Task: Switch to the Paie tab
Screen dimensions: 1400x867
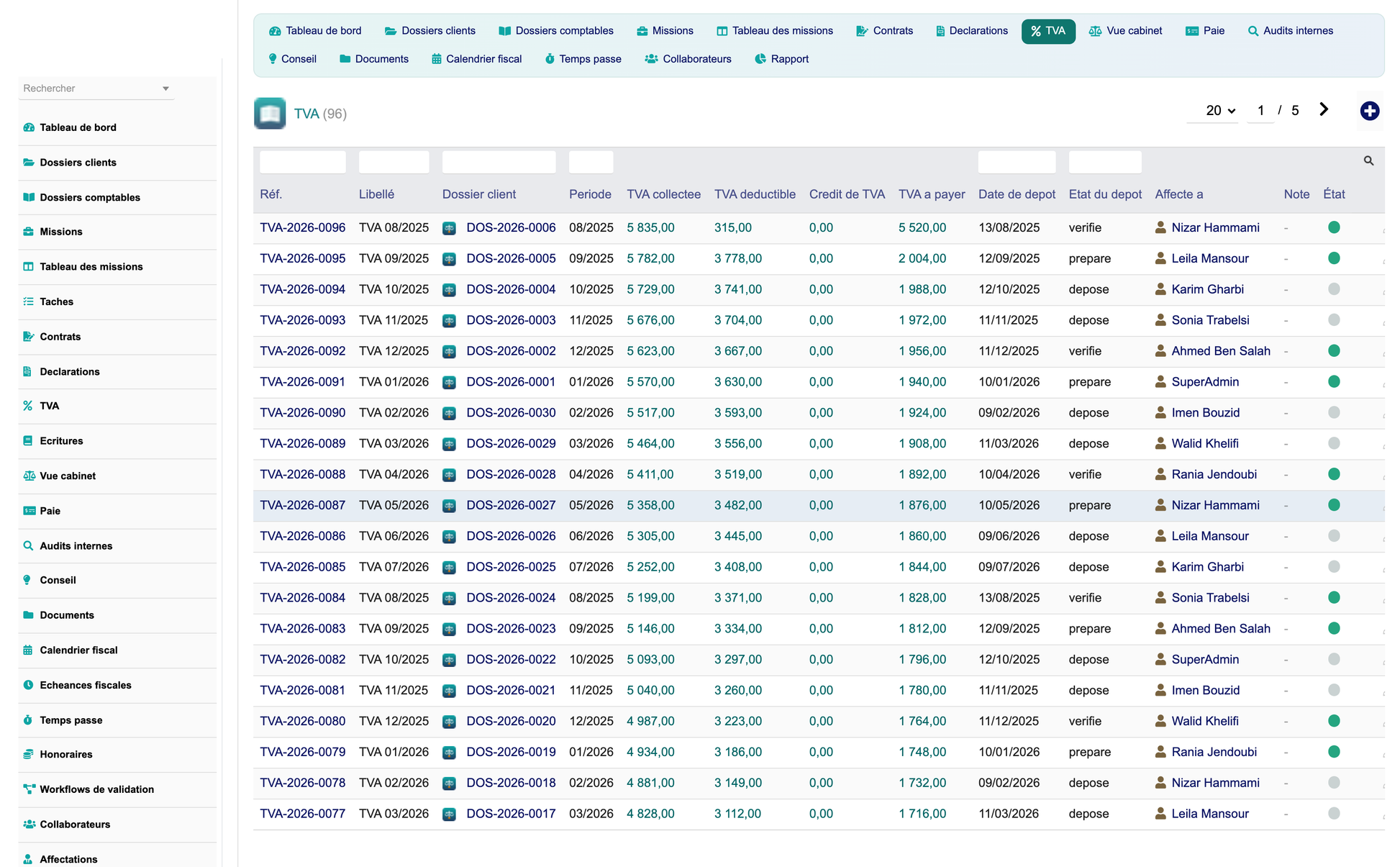Action: (1205, 31)
